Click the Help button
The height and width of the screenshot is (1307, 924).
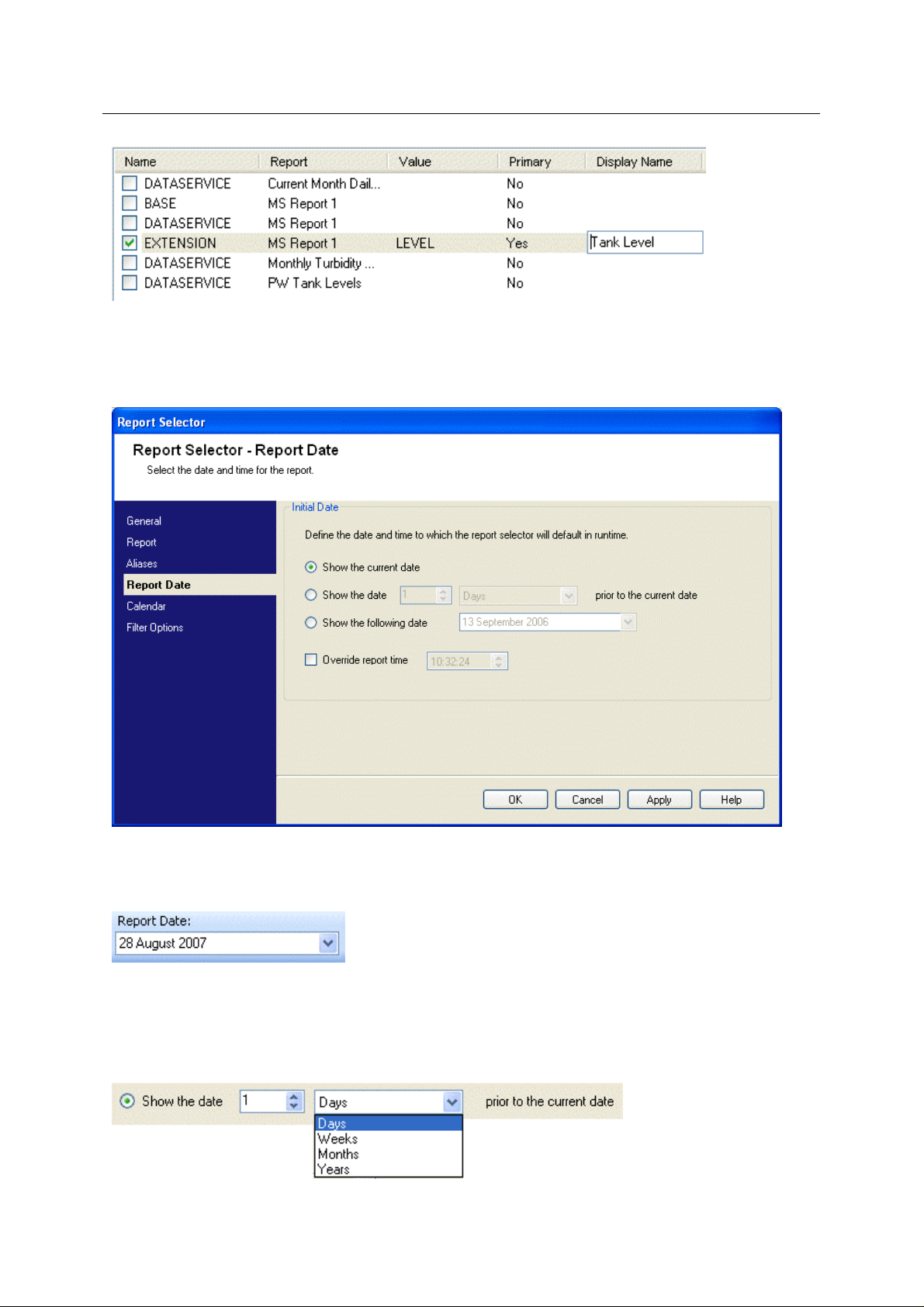[732, 800]
